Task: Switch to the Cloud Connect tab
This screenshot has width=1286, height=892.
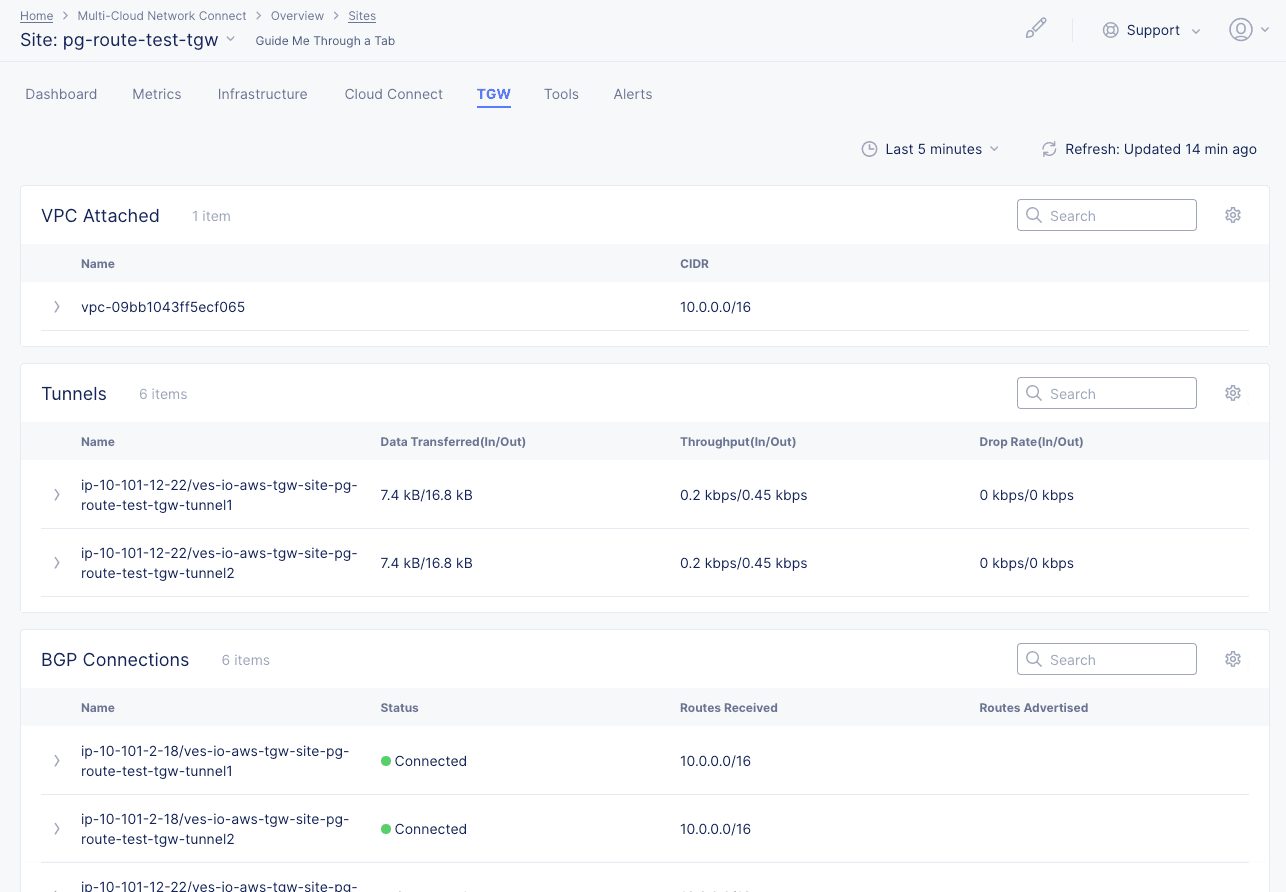Action: pyautogui.click(x=394, y=94)
